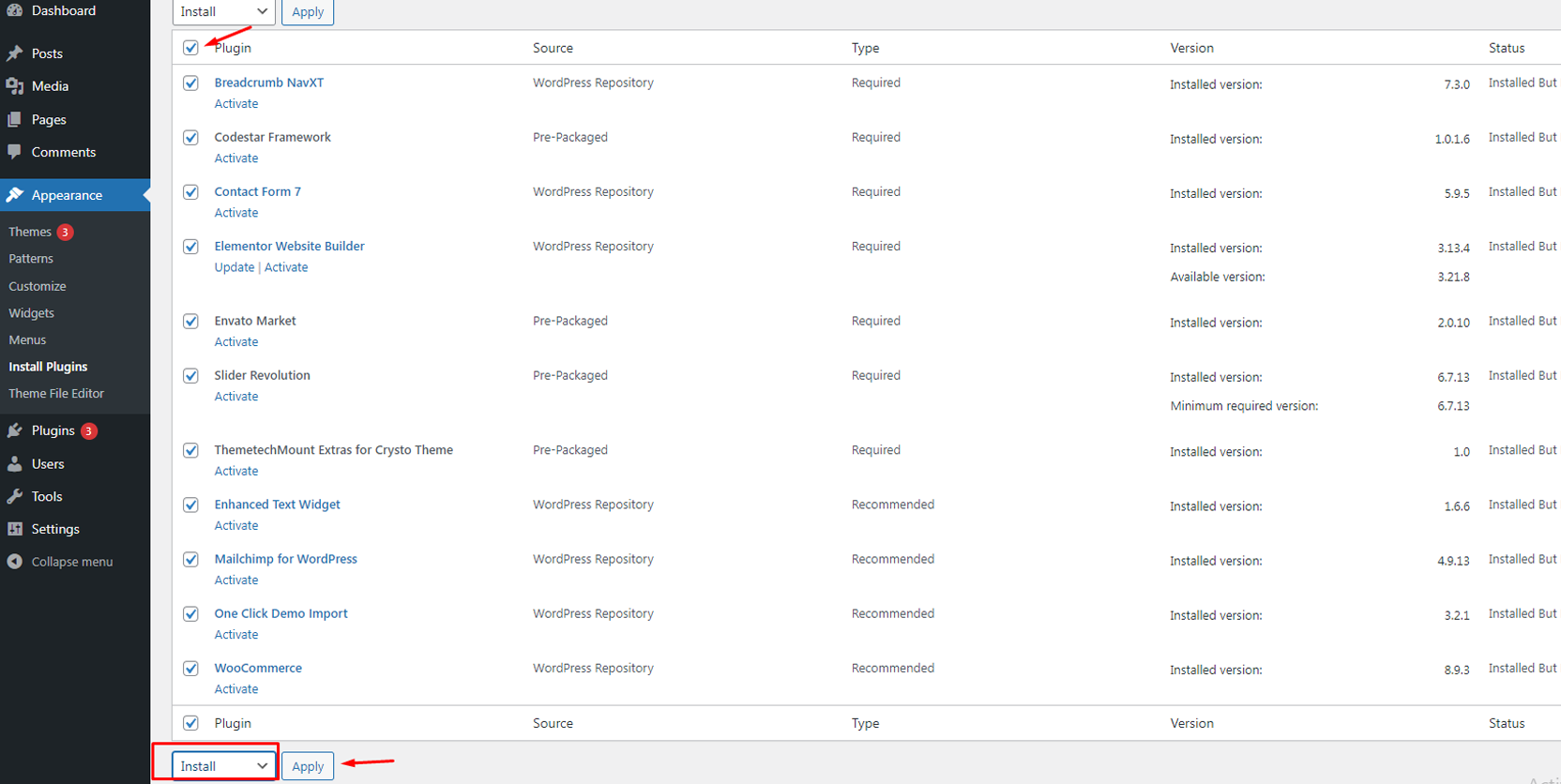The image size is (1561, 784).
Task: Open the bottom Install bulk action dropdown
Action: [x=224, y=766]
